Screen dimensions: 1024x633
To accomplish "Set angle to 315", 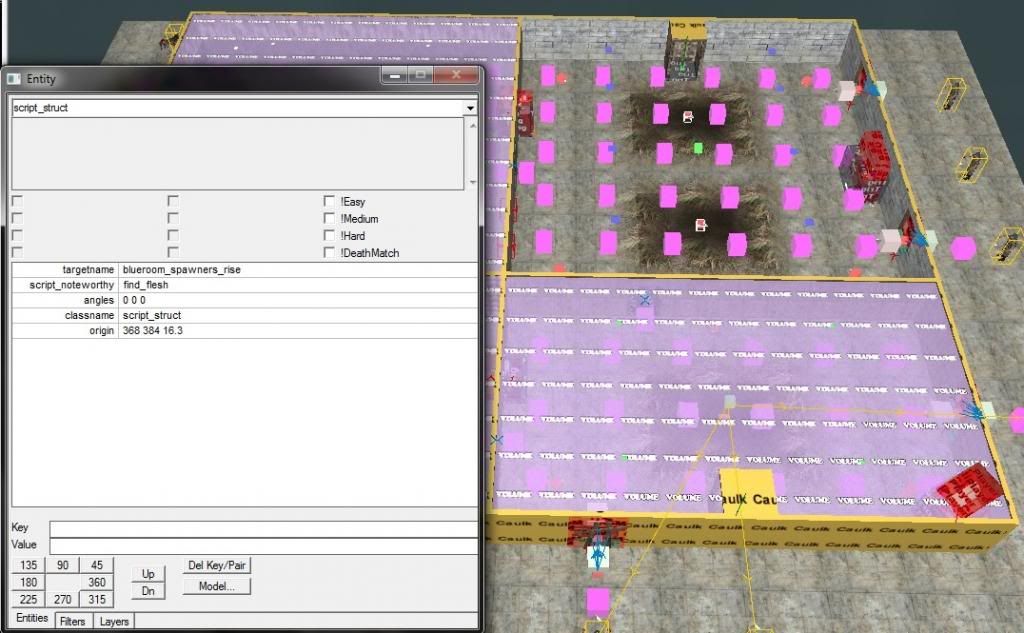I will click(x=97, y=599).
